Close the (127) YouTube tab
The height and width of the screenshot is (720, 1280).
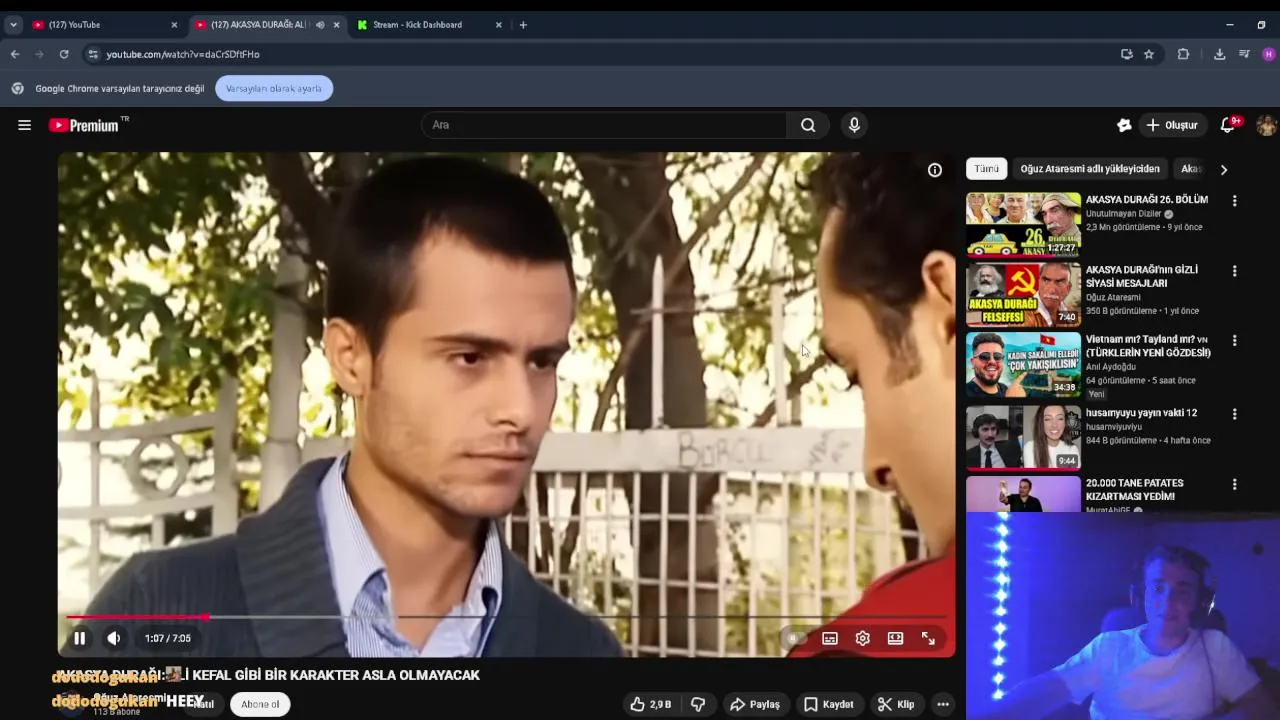(174, 25)
